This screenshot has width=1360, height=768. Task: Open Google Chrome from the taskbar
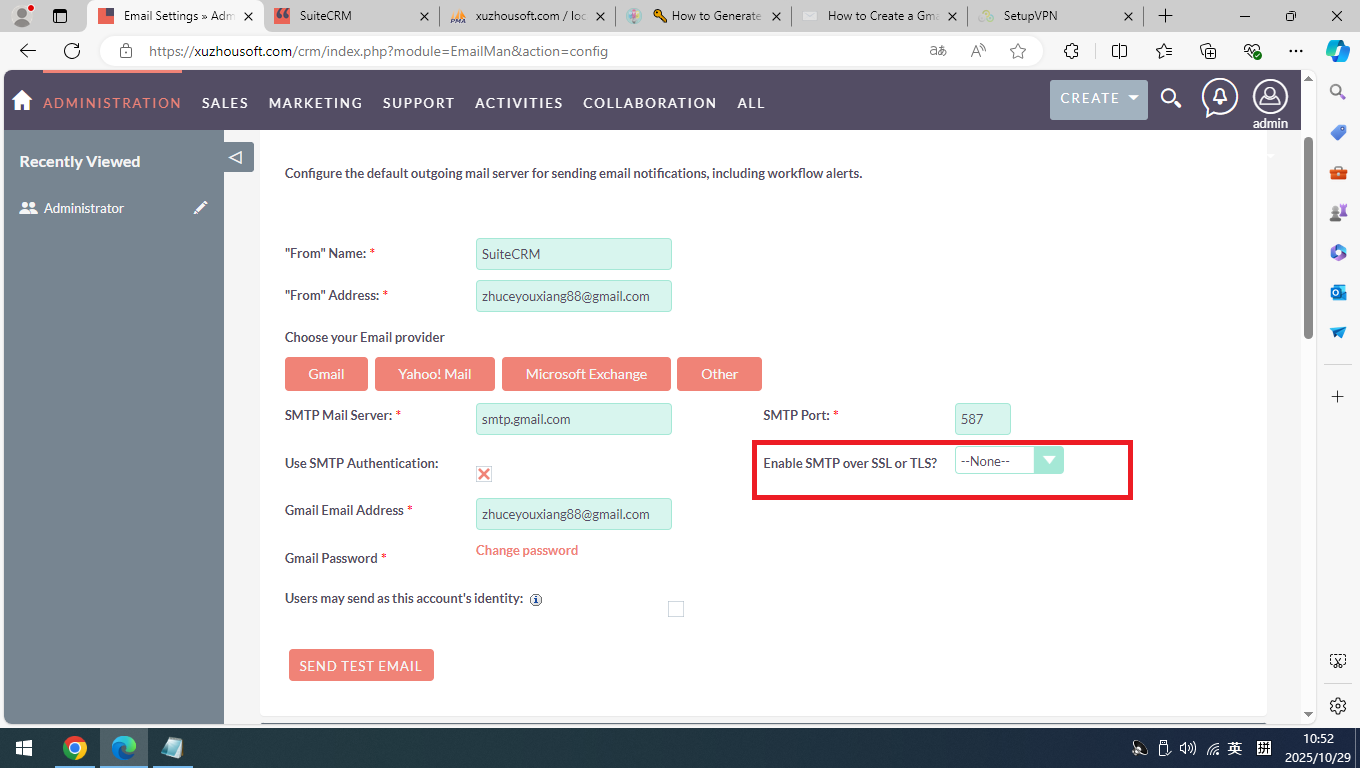click(74, 748)
